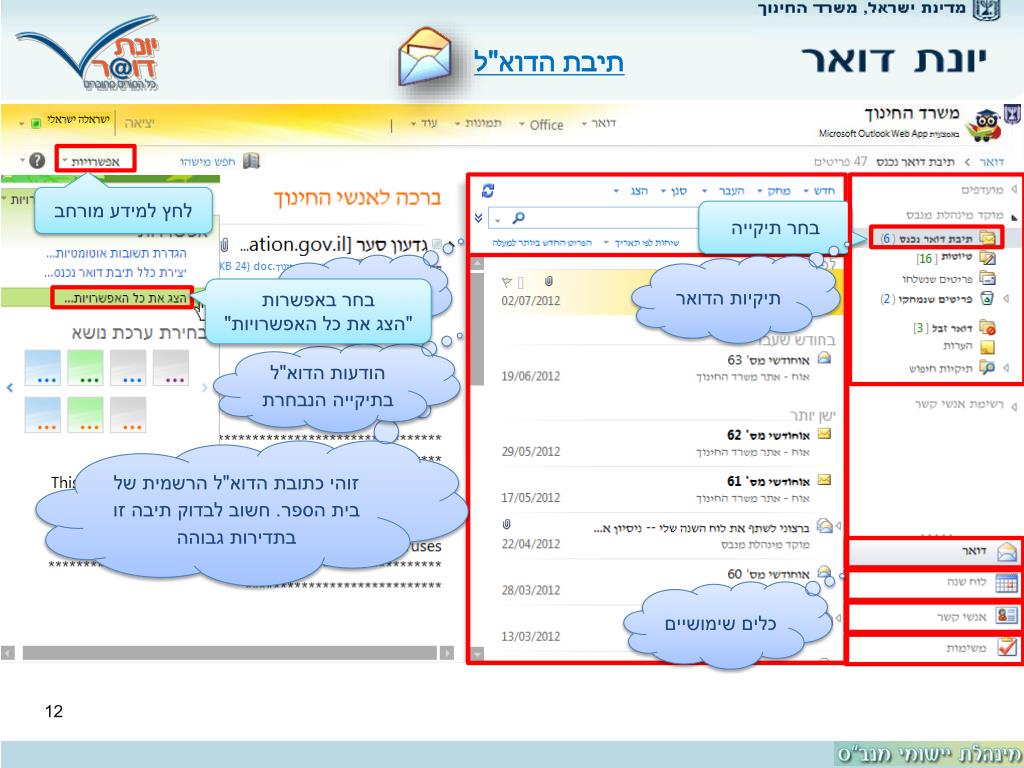Click the חפש מישהו (Find someone) field
The image size is (1024, 768).
tap(207, 161)
